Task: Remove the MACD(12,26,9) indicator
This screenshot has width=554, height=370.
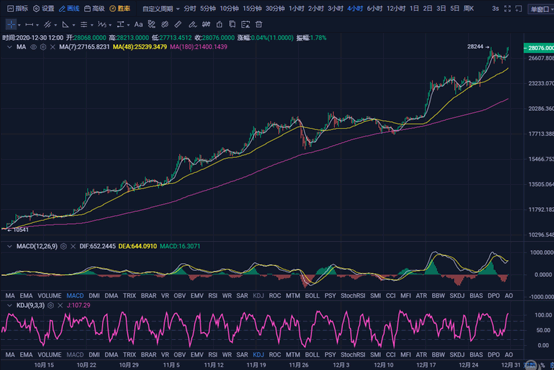Action: (73, 246)
